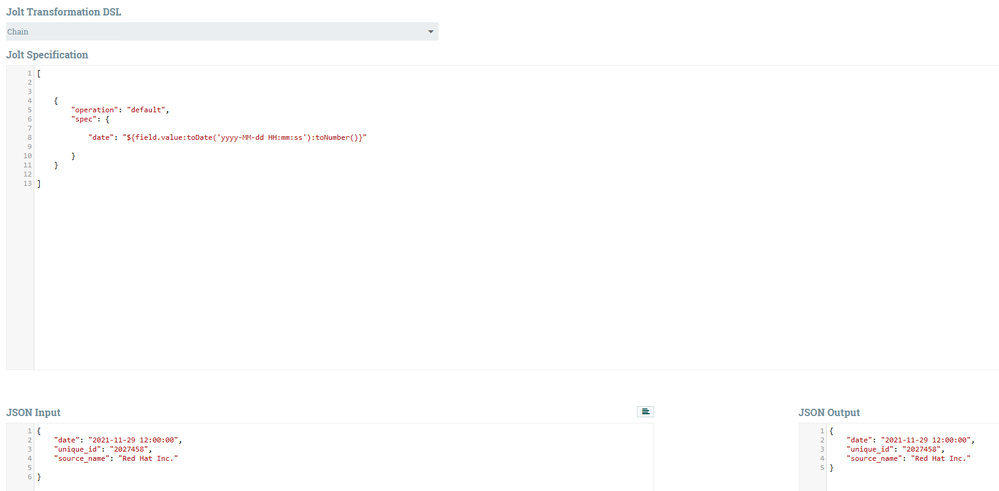Click the "date" value in the JSON Output
The height and width of the screenshot is (491, 999).
click(926, 439)
